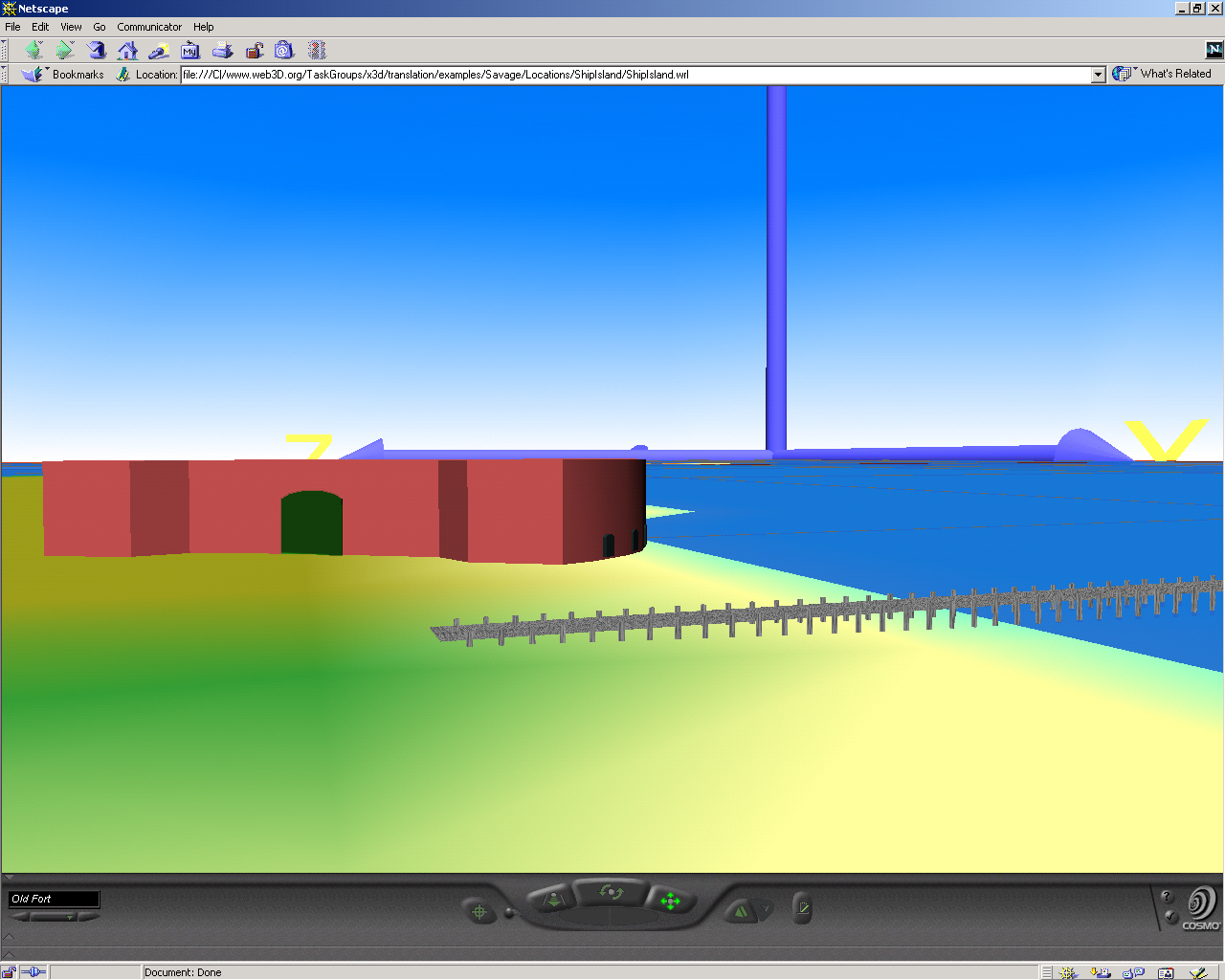Toggle the Cosmo Rotate navigation mode
This screenshot has width=1225, height=980.
[611, 893]
